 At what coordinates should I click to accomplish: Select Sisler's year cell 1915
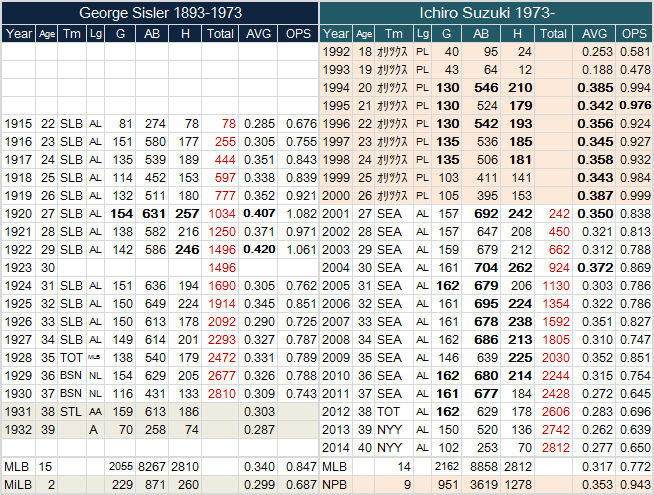(18, 123)
